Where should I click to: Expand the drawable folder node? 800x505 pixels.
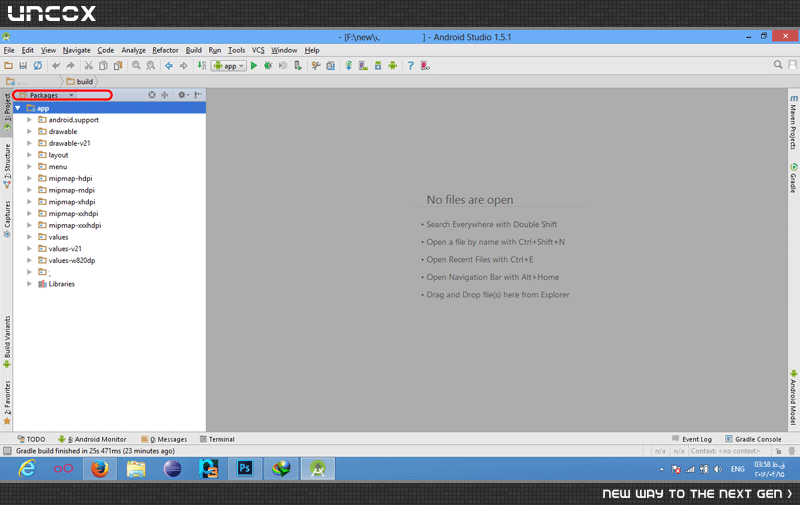click(29, 132)
